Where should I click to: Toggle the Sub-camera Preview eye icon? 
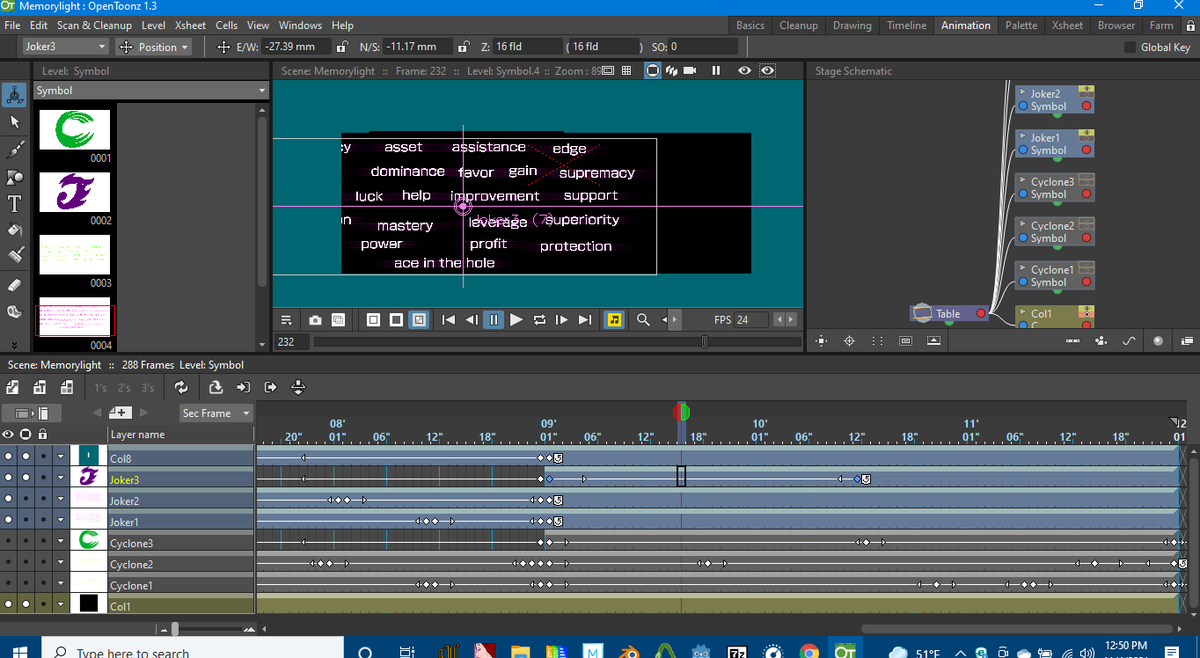click(x=768, y=71)
